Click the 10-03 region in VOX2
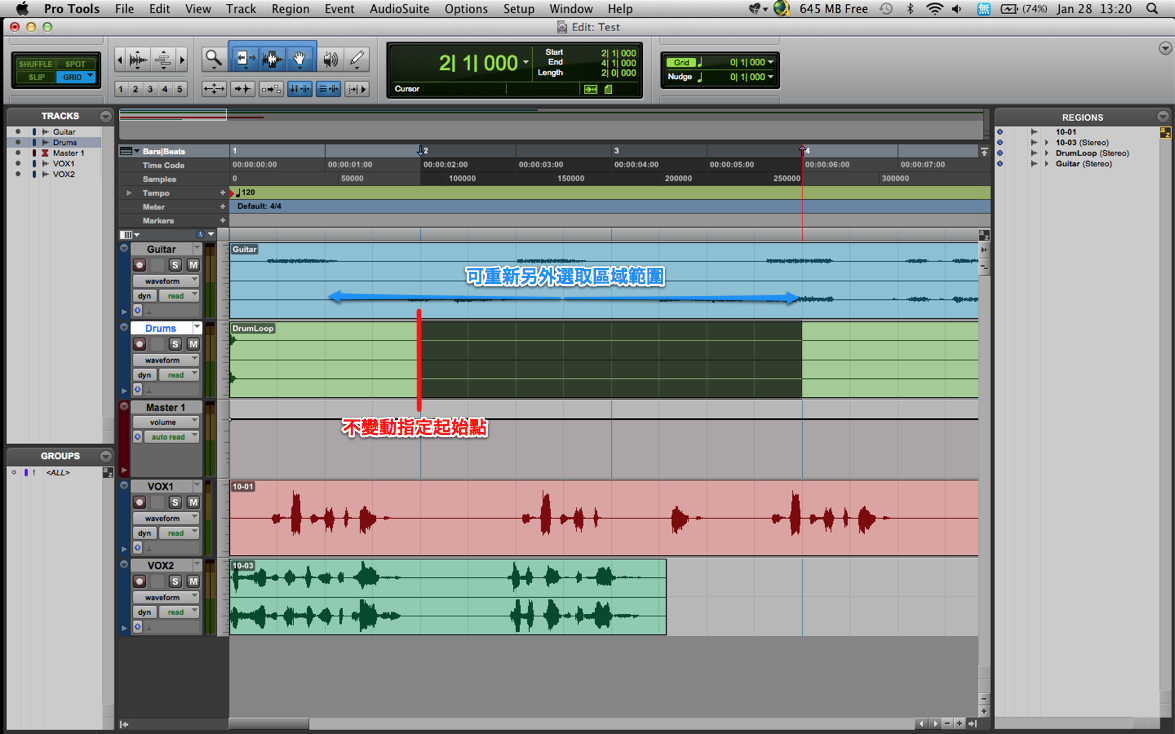Screen dimensions: 1175x734 pyautogui.click(x=447, y=597)
